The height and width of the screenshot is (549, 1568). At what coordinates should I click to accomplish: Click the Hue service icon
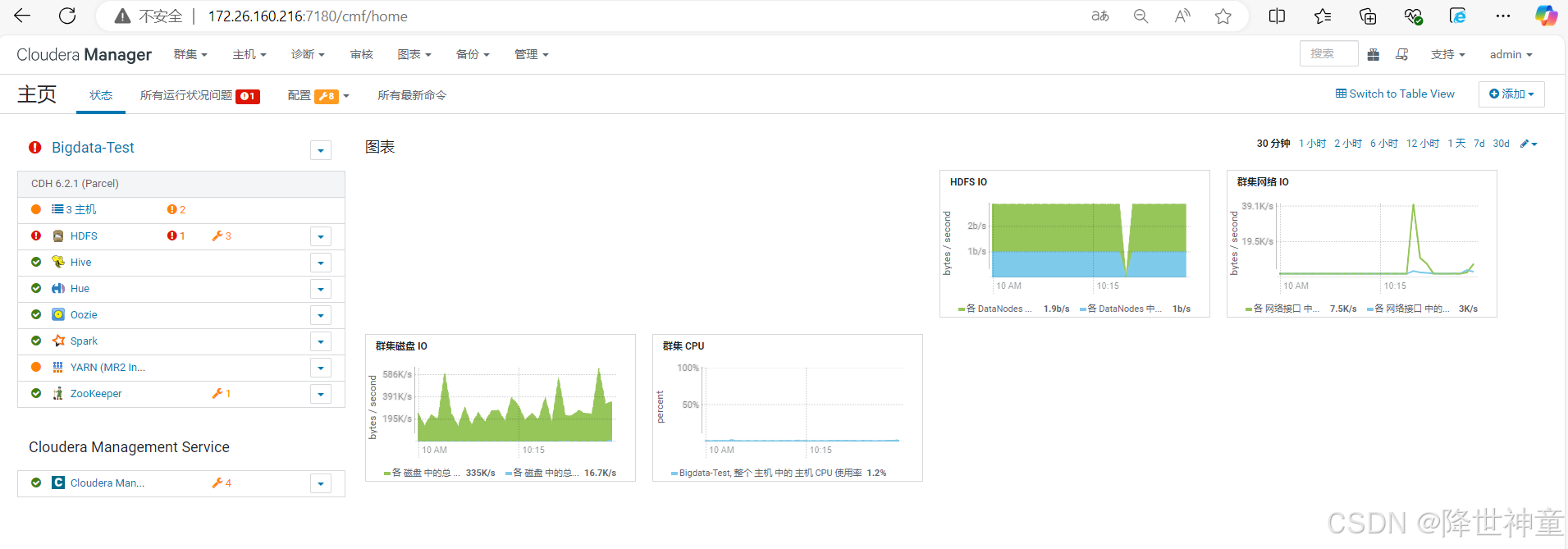58,288
